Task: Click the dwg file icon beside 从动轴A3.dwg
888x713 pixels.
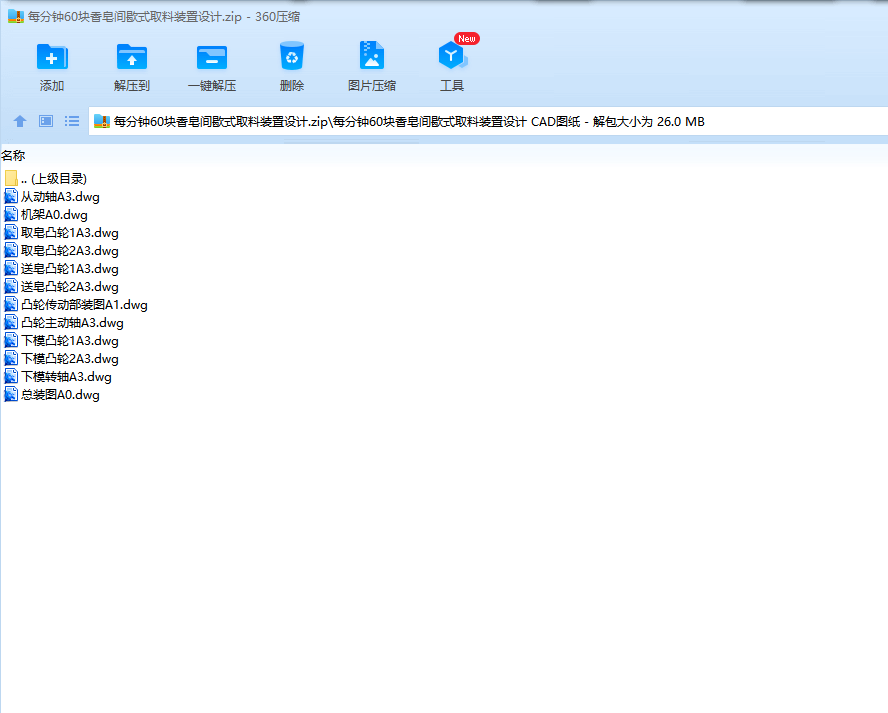Action: pos(11,197)
